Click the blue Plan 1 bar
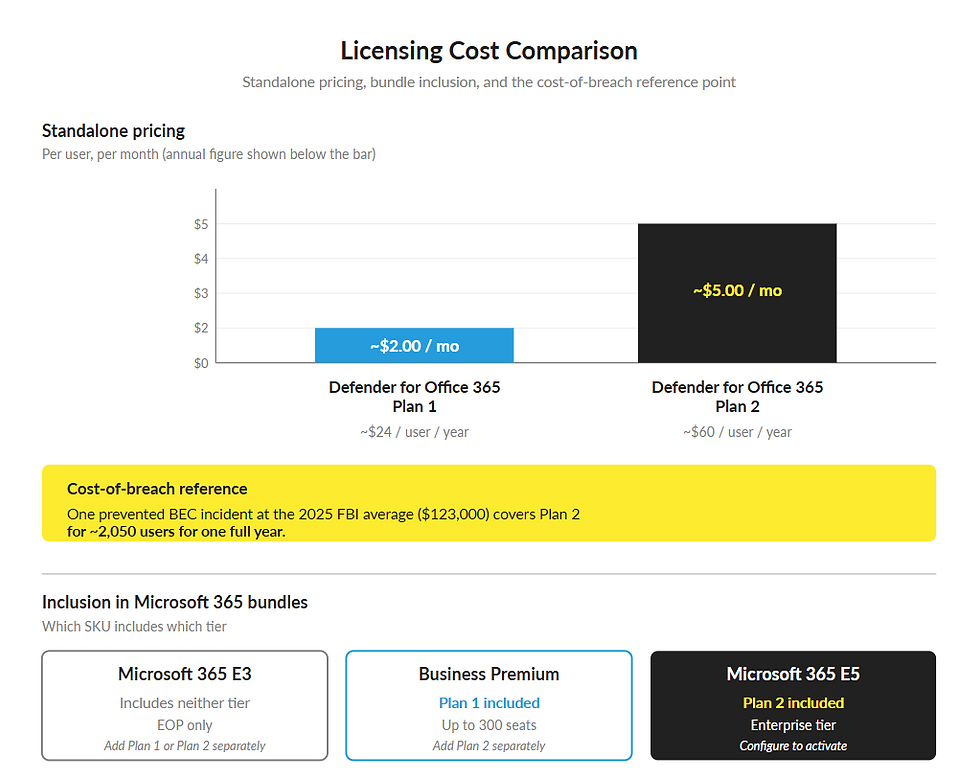 [x=414, y=345]
